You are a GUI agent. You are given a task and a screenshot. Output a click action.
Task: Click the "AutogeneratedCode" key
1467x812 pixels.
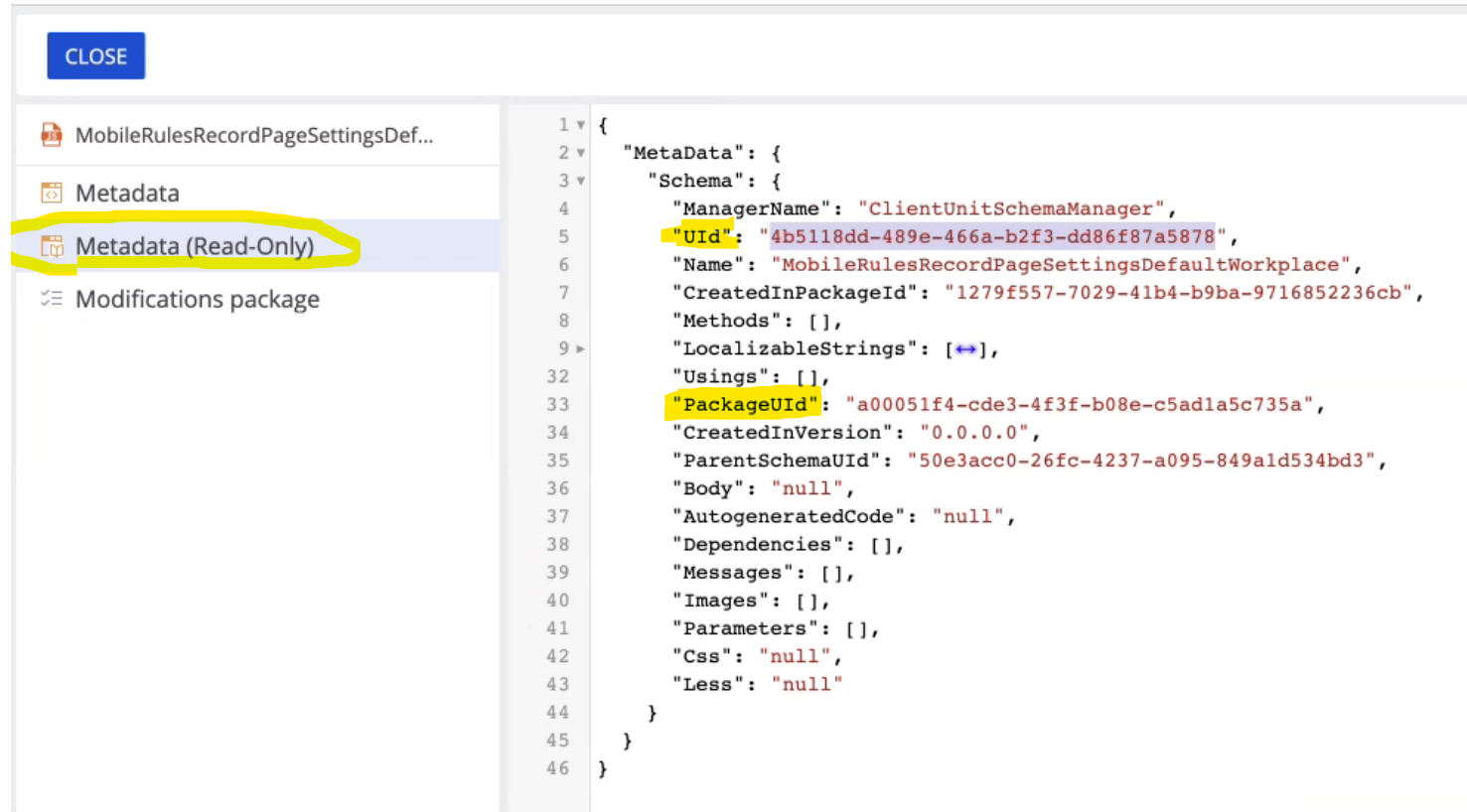[x=789, y=516]
